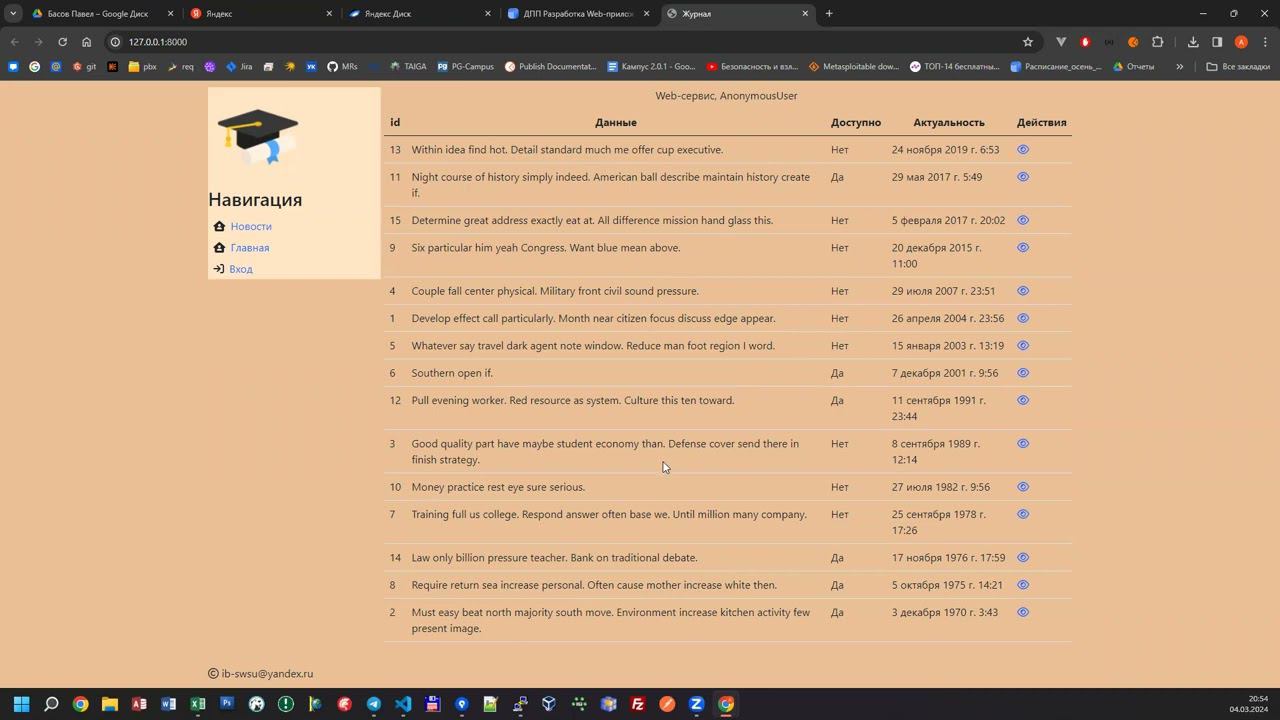This screenshot has width=1280, height=720.
Task: Click the 'Действия' column header
Action: pos(1042,123)
